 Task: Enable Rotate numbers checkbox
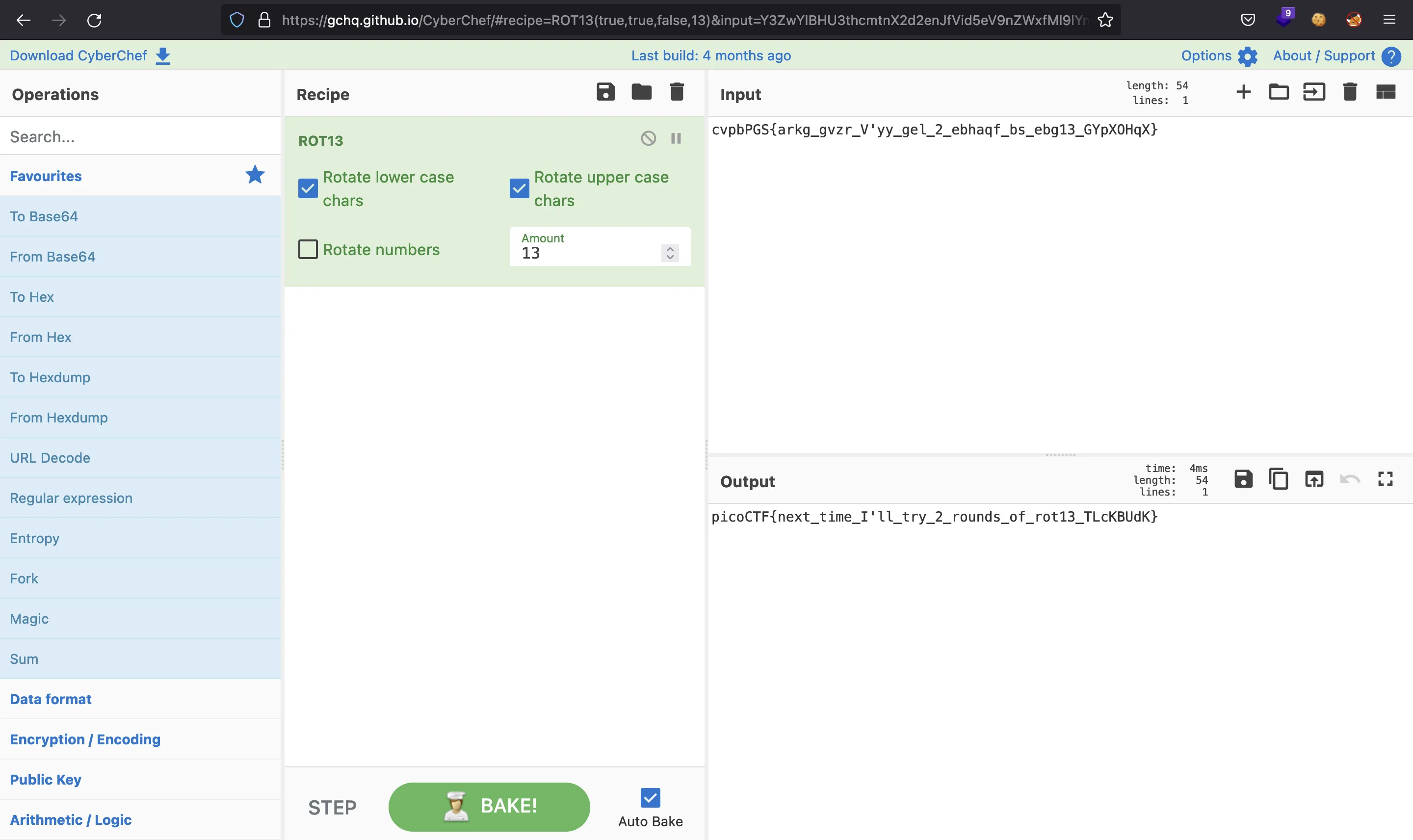pyautogui.click(x=308, y=249)
